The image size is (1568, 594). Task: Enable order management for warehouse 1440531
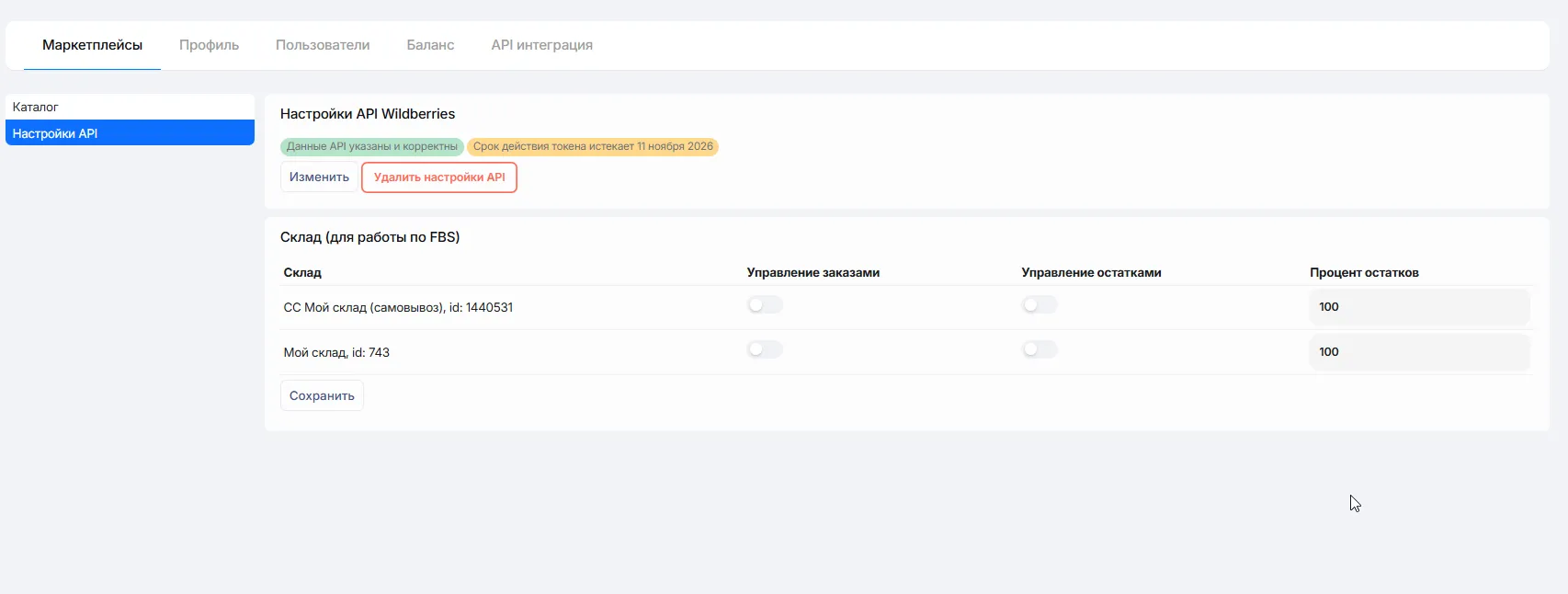[x=765, y=305]
